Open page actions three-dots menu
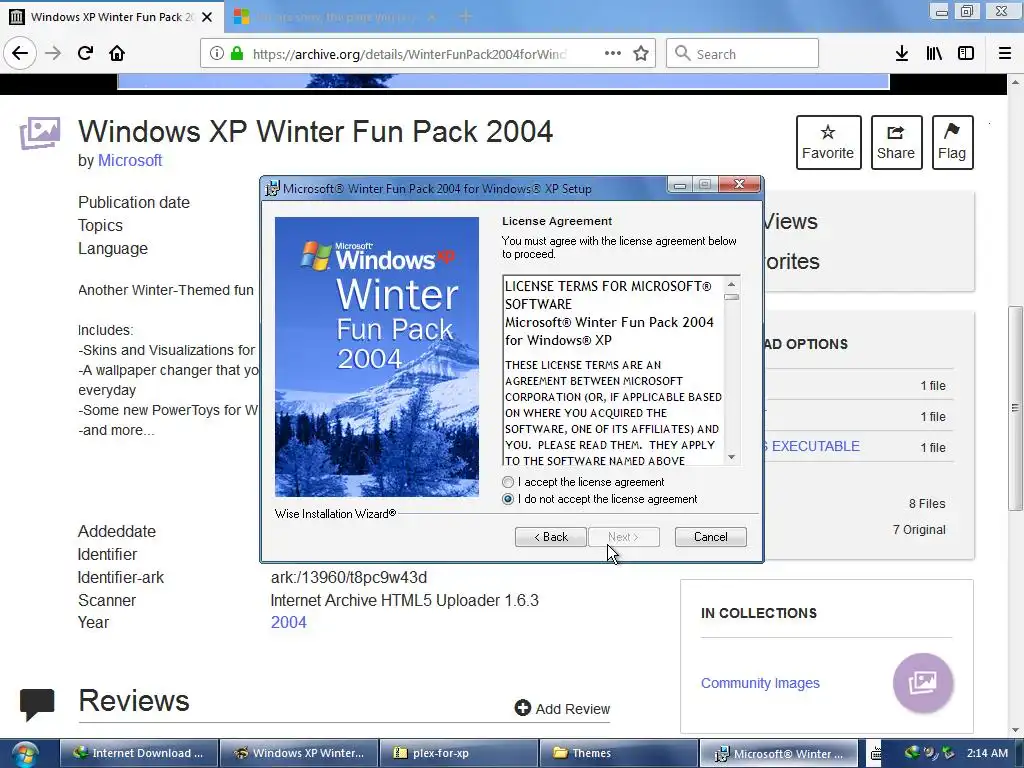 tap(613, 54)
